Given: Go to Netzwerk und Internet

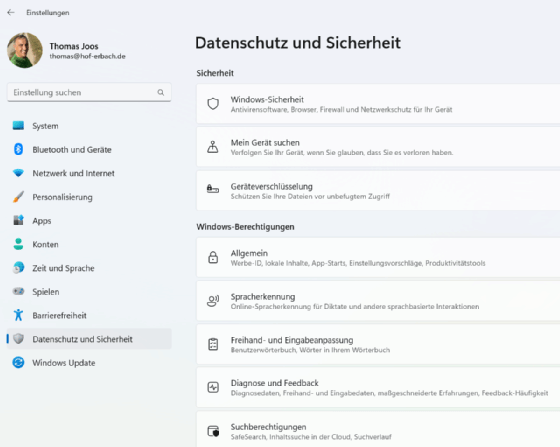Looking at the screenshot, I should (x=89, y=173).
